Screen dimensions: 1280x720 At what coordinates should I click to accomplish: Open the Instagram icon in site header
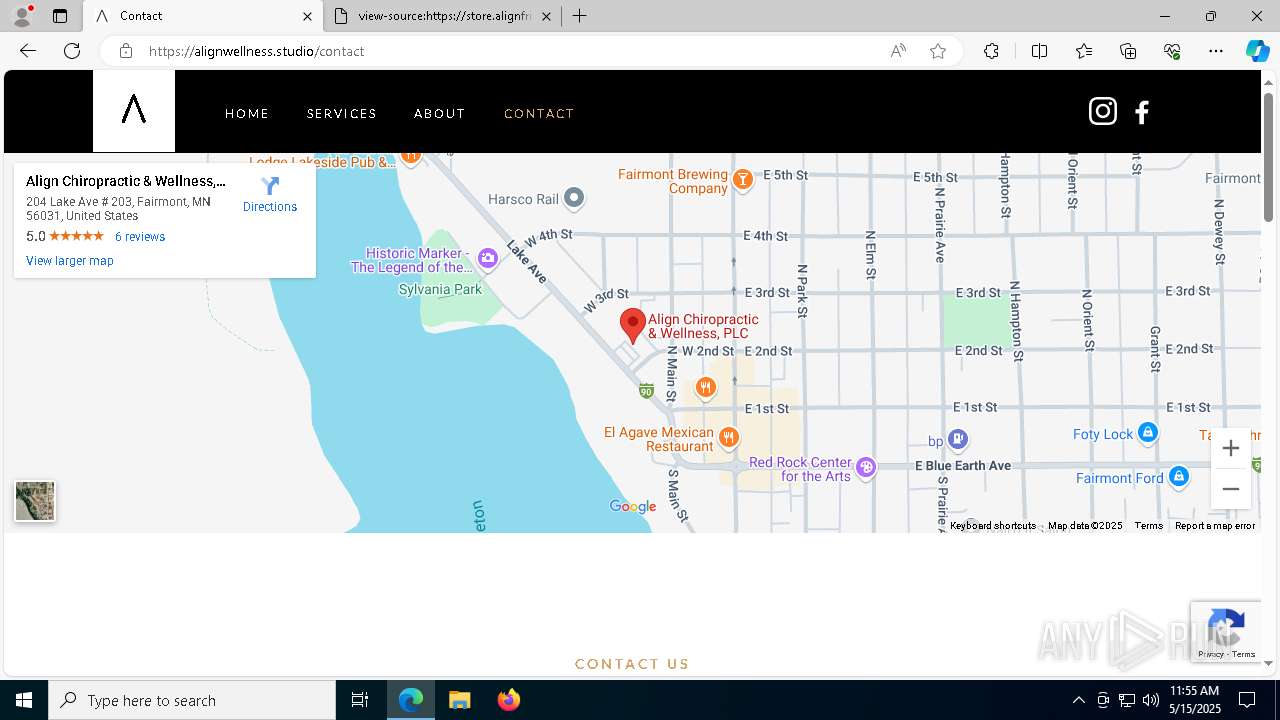(x=1102, y=111)
